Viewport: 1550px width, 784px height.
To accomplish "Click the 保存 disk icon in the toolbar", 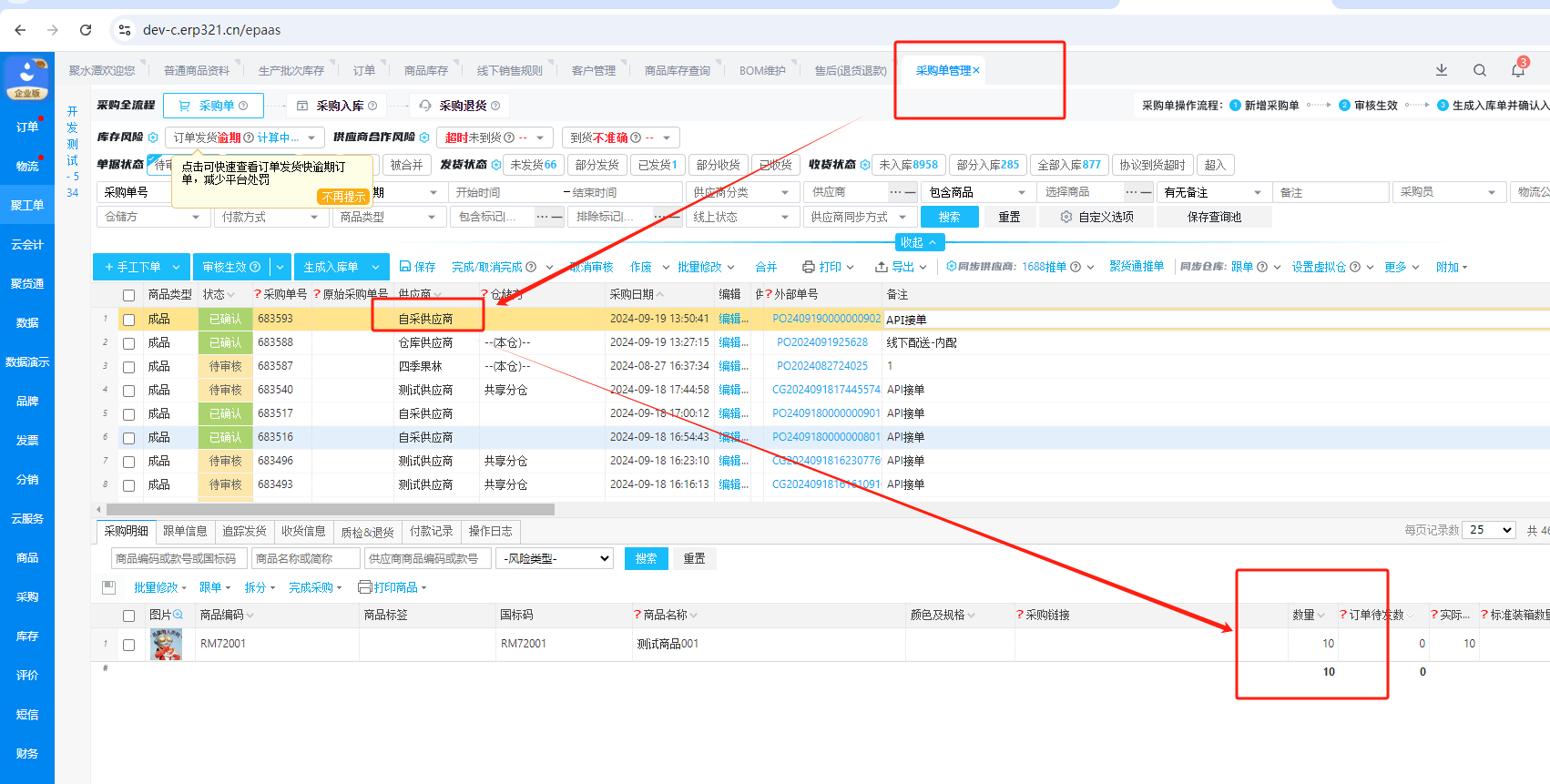I will tap(405, 267).
